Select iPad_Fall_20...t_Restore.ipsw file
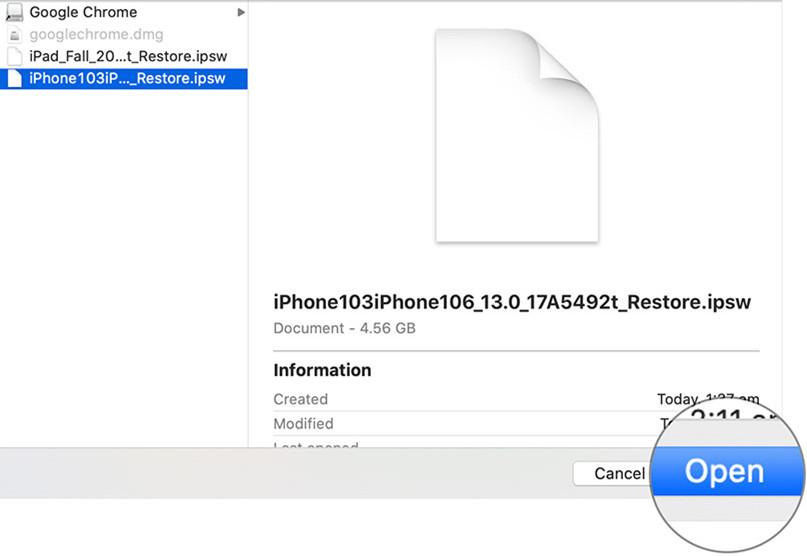This screenshot has width=807, height=556. 124,56
